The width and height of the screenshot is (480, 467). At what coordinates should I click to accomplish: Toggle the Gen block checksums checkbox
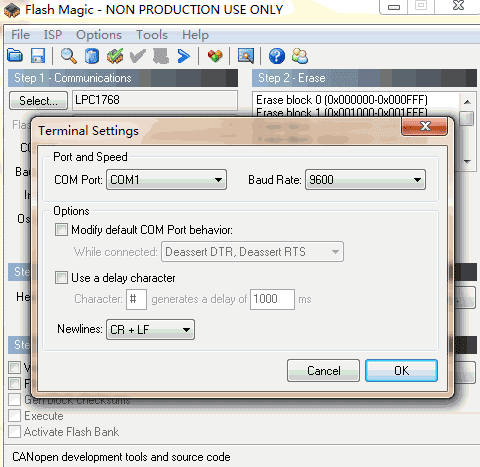[14, 399]
